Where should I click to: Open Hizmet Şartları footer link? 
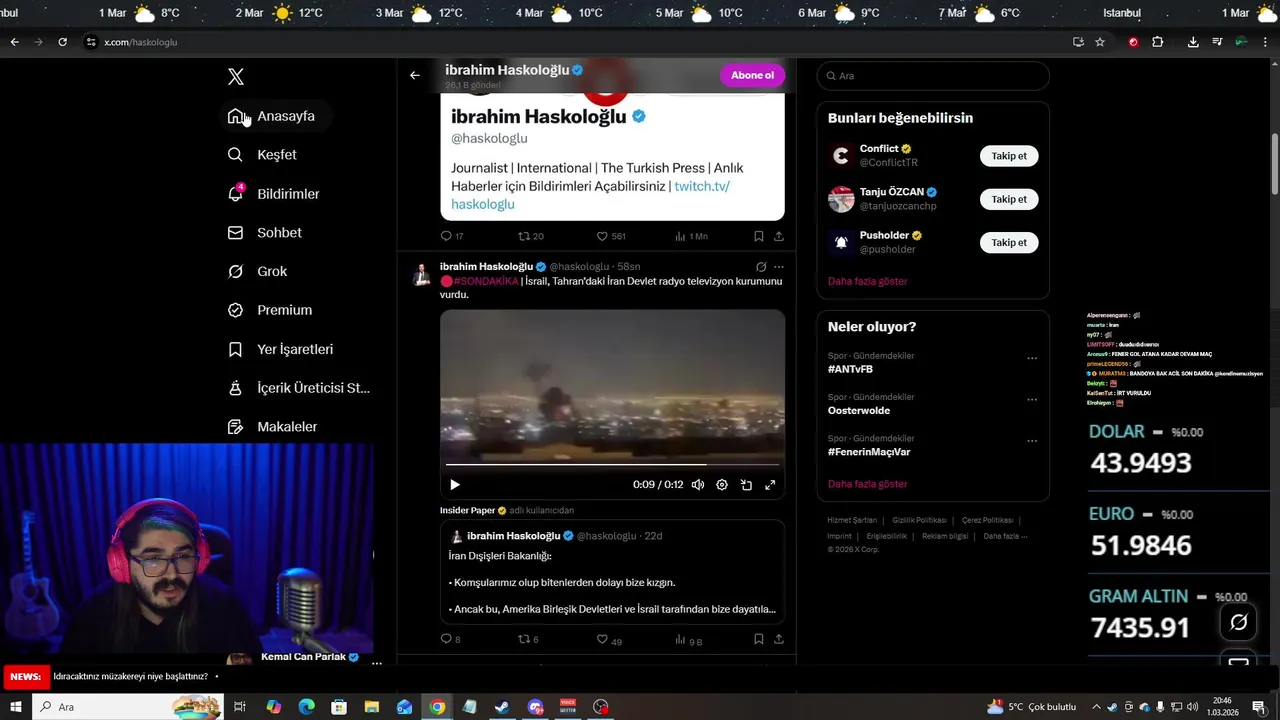pos(852,520)
